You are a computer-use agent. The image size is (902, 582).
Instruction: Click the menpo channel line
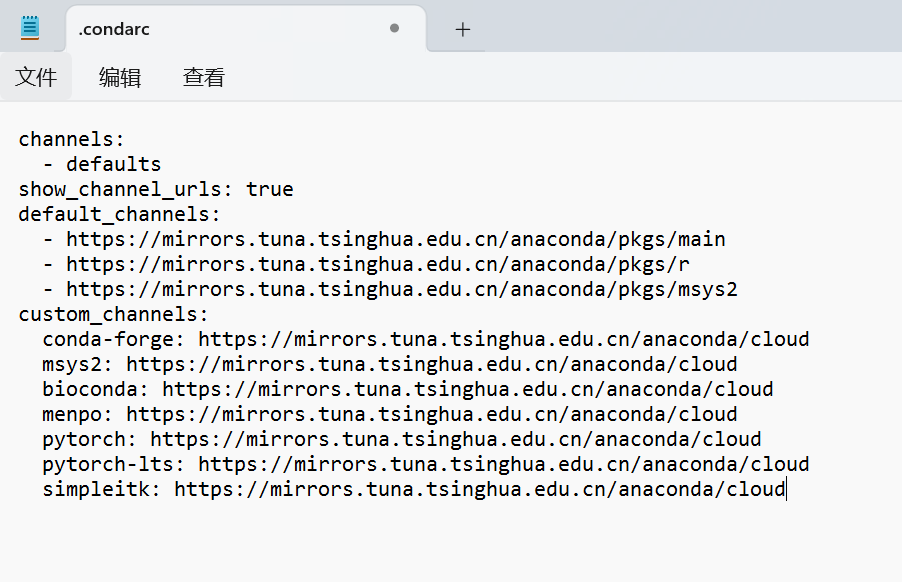tap(389, 414)
